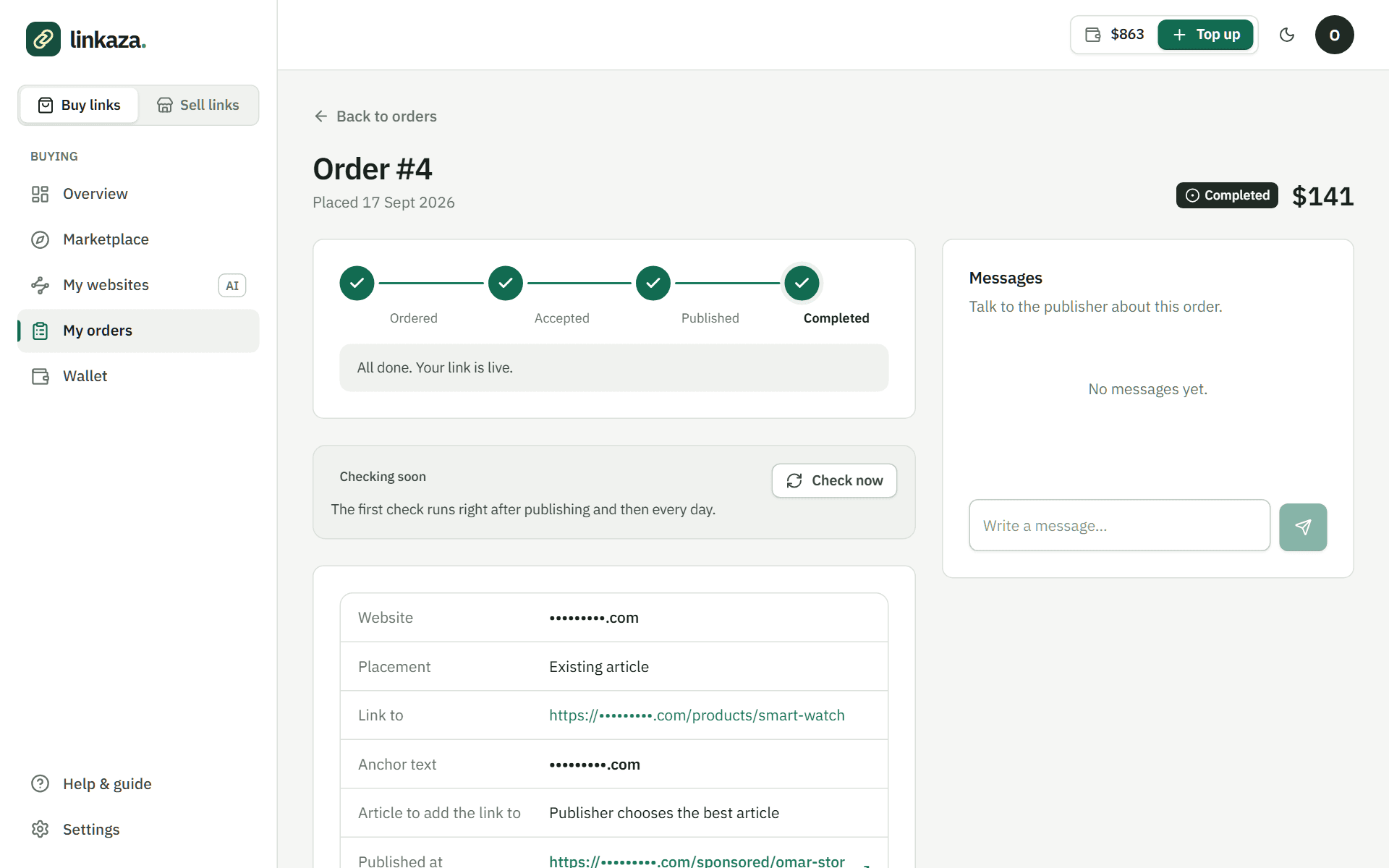Click the Website row masked .com value
Image resolution: width=1389 pixels, height=868 pixels.
pyautogui.click(x=594, y=618)
